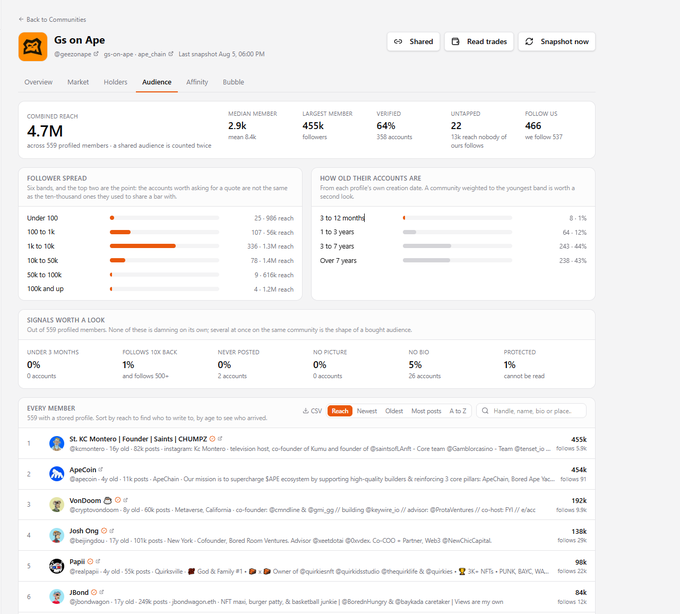The image size is (680, 614).
Task: Open the Overview tab
Action: (x=38, y=82)
